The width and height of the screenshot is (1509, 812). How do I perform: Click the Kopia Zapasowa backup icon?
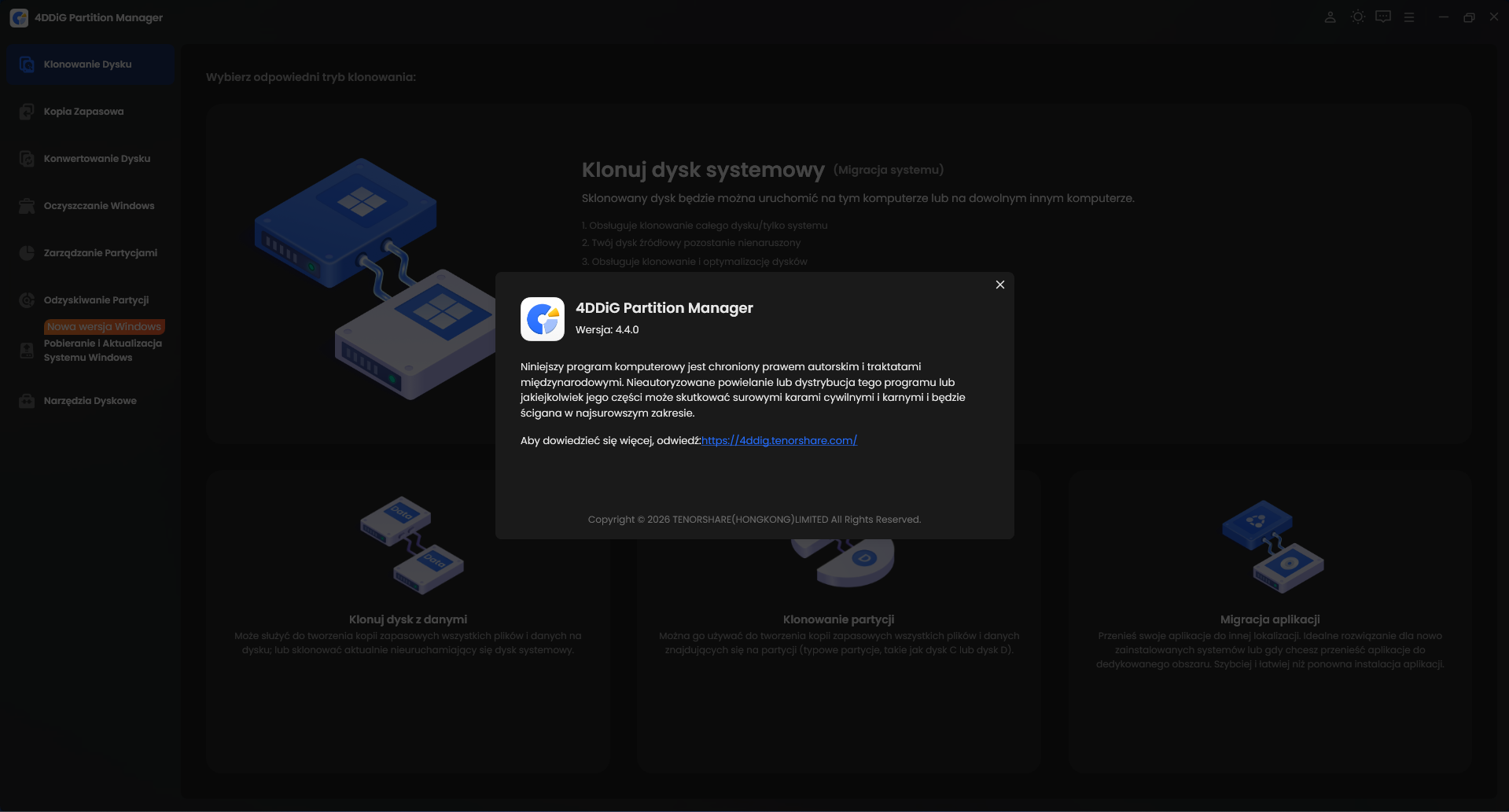coord(27,112)
